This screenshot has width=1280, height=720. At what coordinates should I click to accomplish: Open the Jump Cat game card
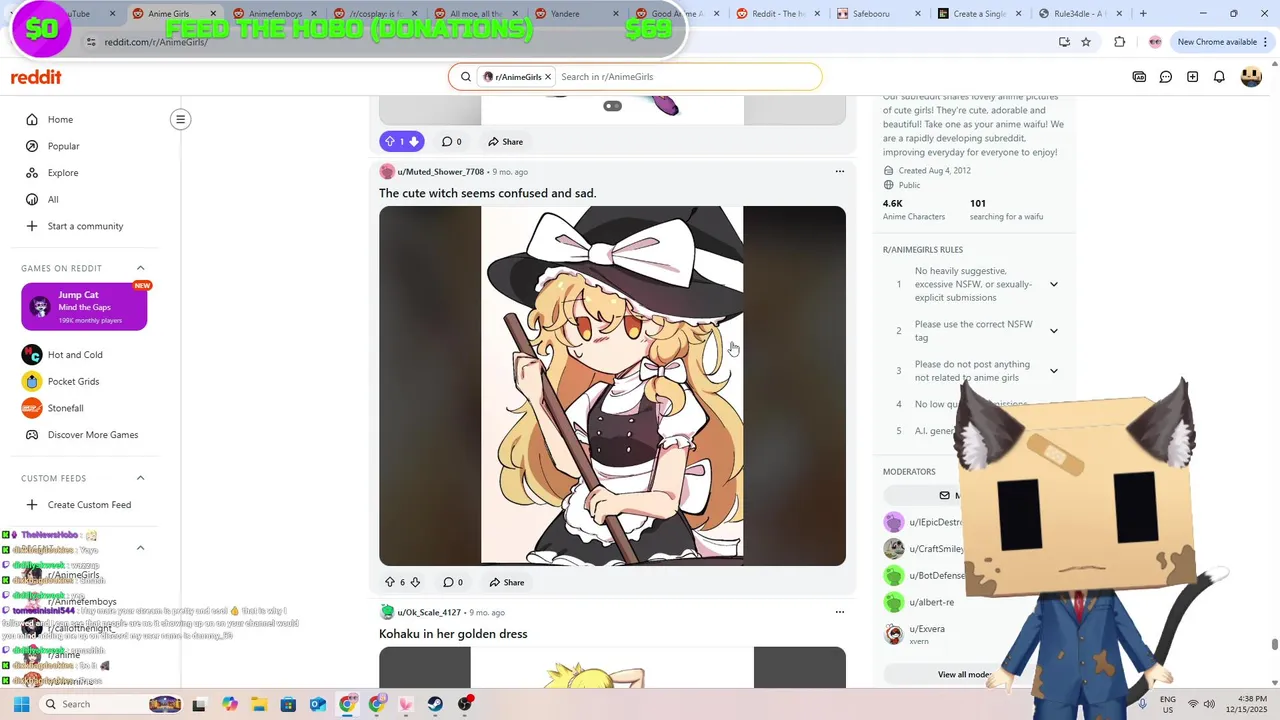(84, 307)
